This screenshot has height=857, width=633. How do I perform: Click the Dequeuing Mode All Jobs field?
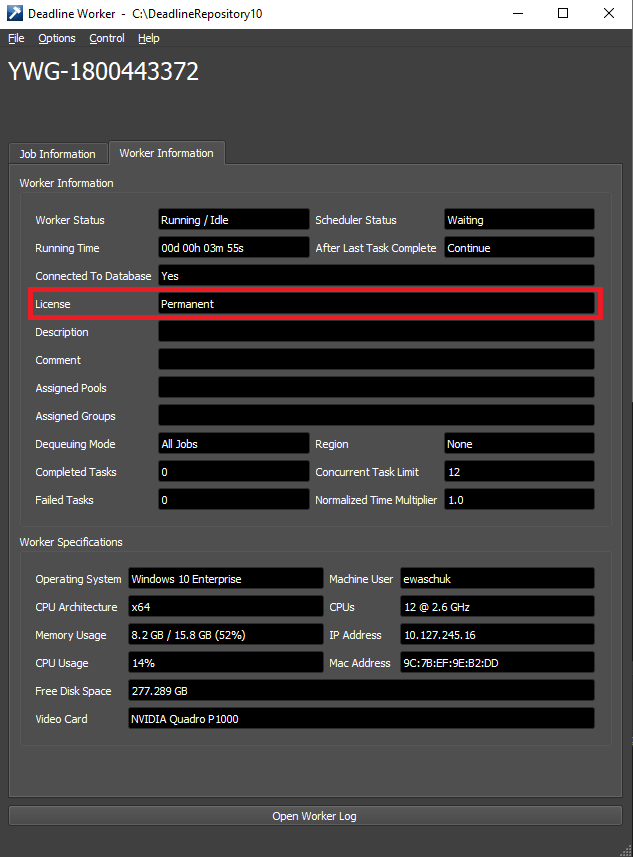click(233, 444)
